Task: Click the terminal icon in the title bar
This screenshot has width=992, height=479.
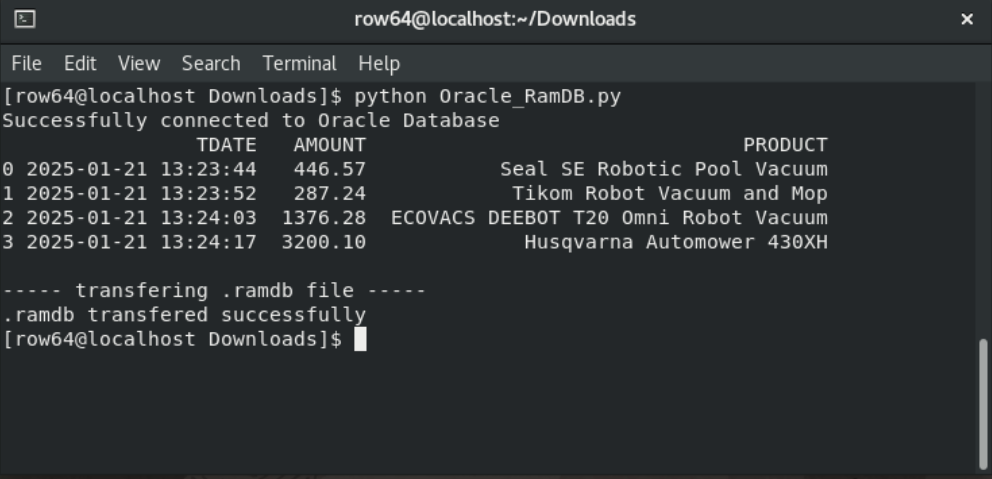Action: [x=25, y=19]
